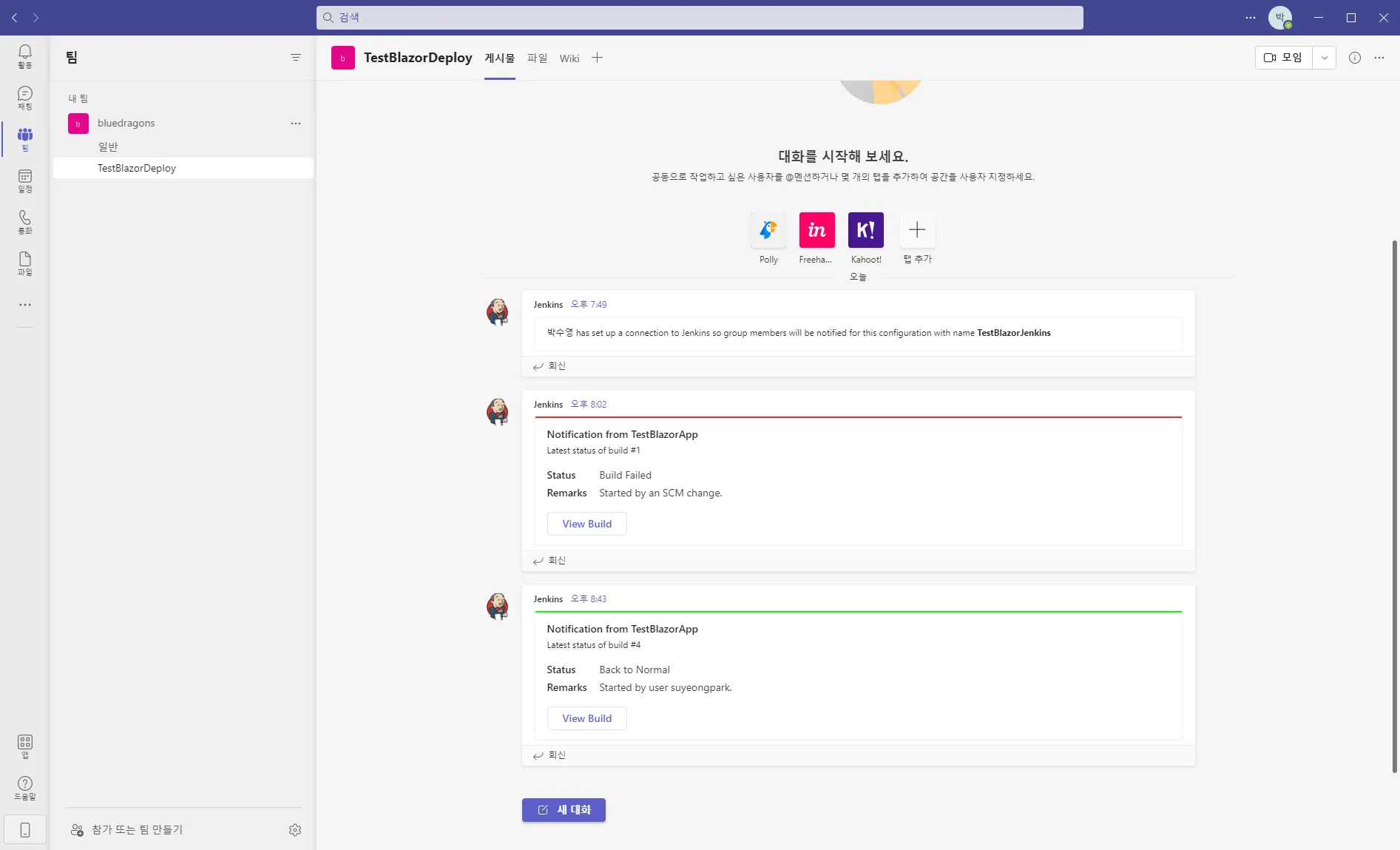1400x850 pixels.
Task: Show channel info panel icon
Action: coord(1355,58)
